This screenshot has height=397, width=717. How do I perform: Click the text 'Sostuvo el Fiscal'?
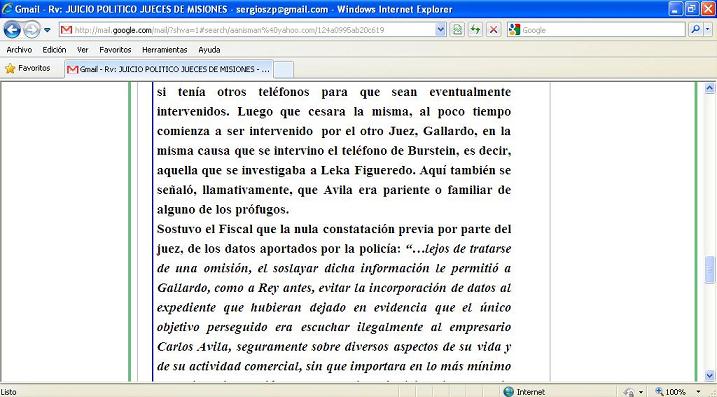coord(205,229)
